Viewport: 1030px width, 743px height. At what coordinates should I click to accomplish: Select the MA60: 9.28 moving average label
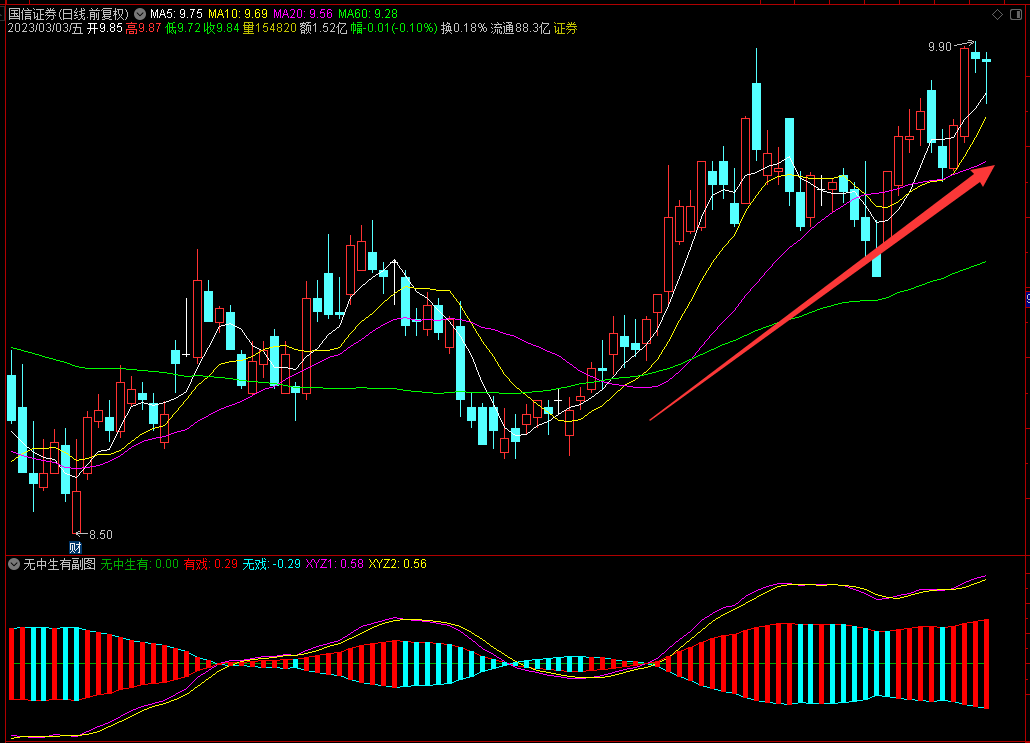(368, 14)
